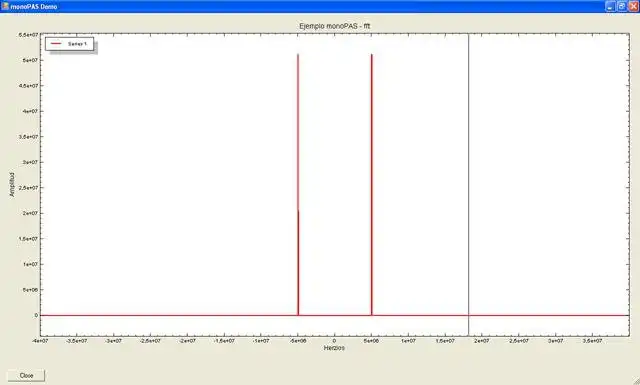Click the '1e+07' label on the Hertzios axis

(x=408, y=340)
